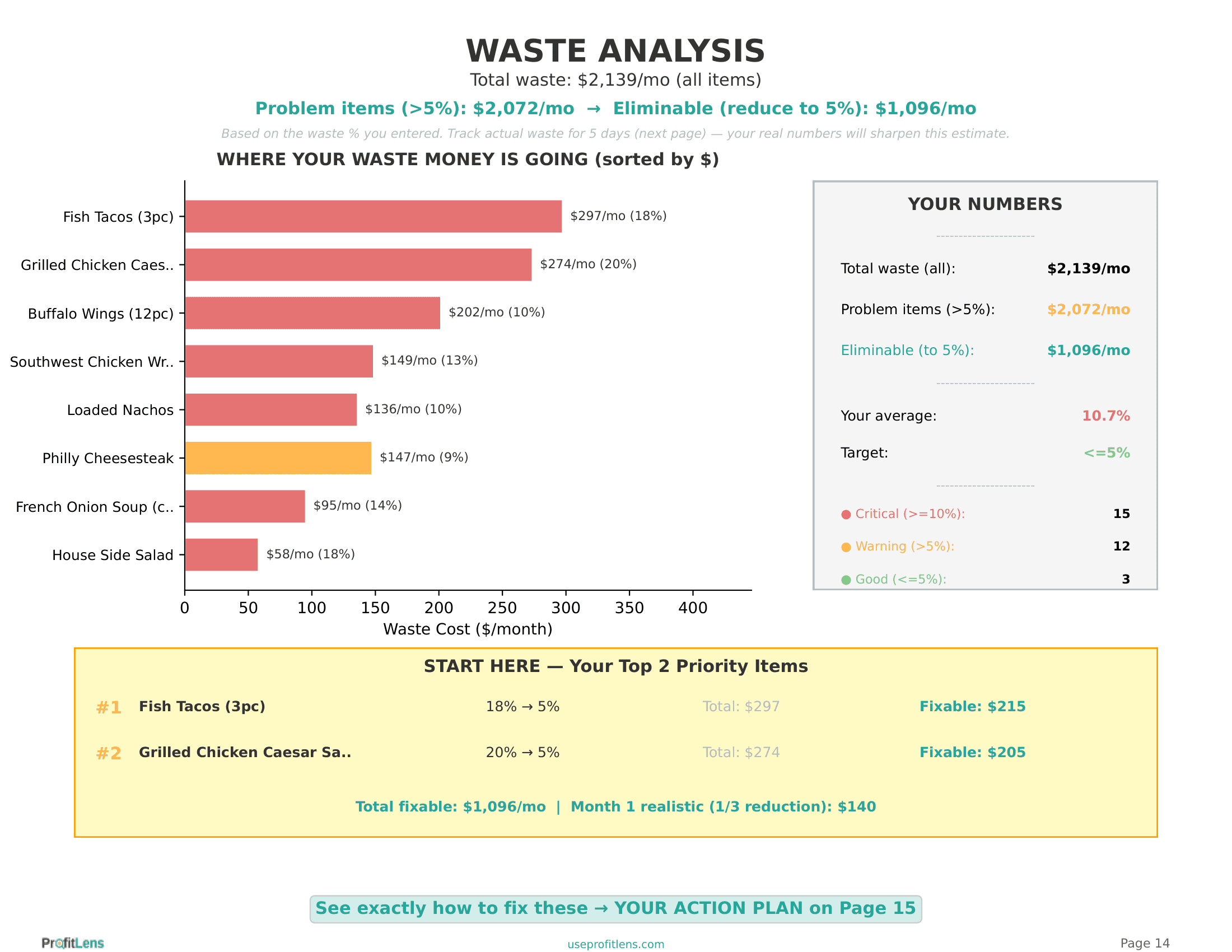The width and height of the screenshot is (1232, 952).
Task: Click Fixable: $215 for Fish Tacos
Action: coord(972,707)
